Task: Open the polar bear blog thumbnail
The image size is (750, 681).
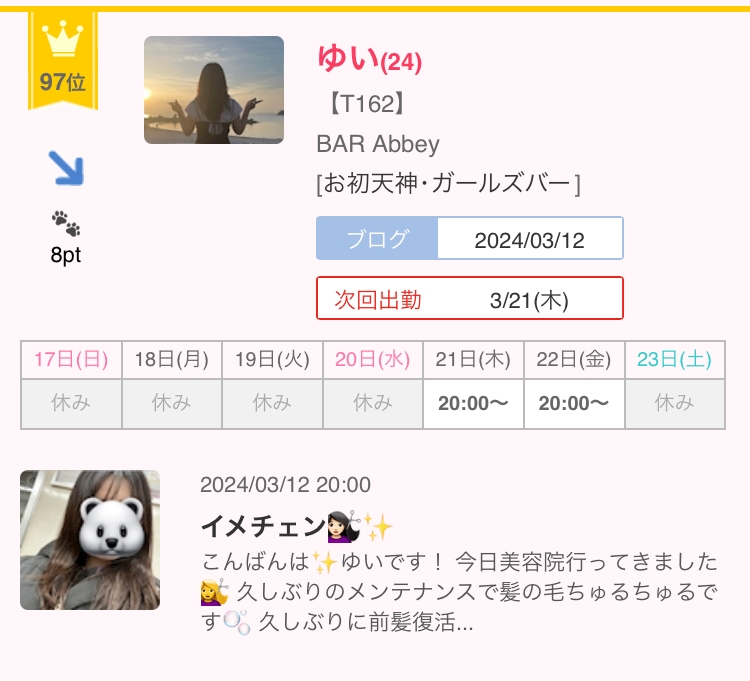Action: click(x=90, y=540)
